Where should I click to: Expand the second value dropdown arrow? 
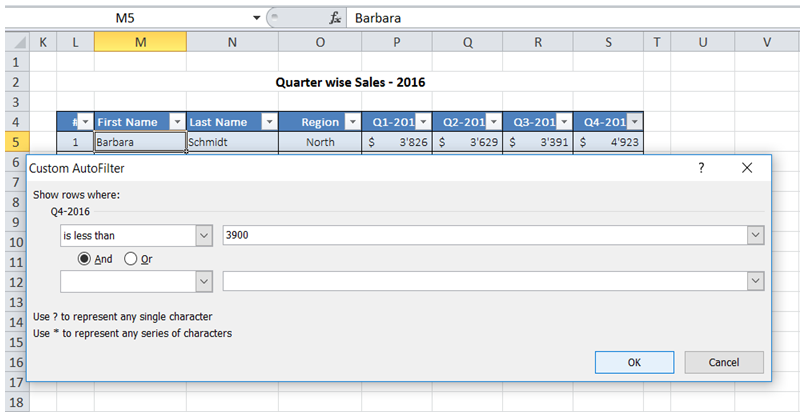point(755,282)
